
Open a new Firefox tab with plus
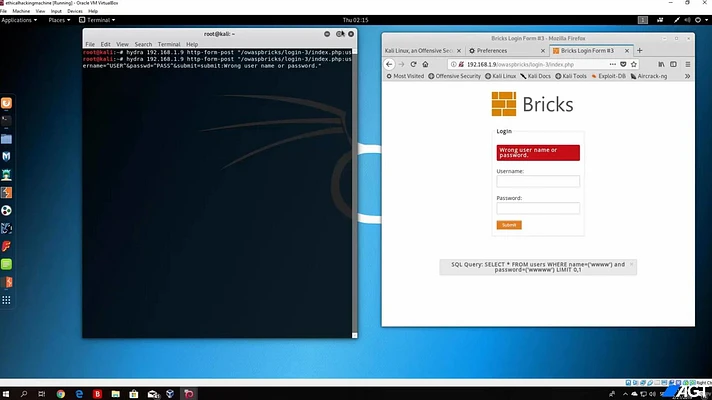[640, 50]
